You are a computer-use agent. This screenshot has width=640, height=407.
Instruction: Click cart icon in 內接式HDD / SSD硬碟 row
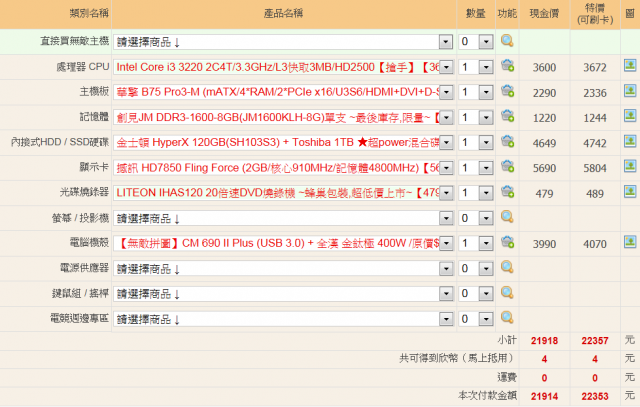click(x=507, y=141)
